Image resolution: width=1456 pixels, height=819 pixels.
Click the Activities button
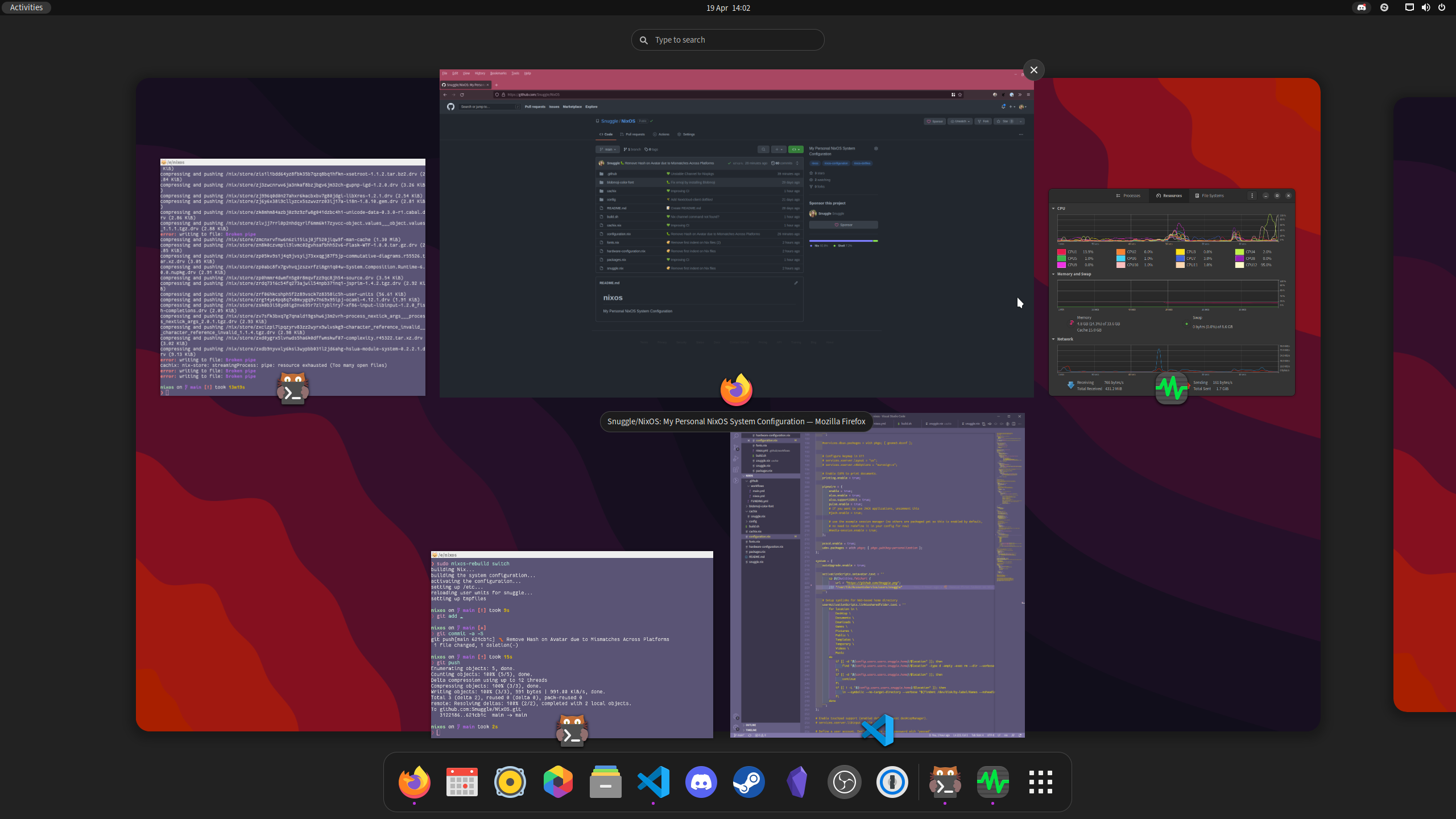[x=26, y=7]
